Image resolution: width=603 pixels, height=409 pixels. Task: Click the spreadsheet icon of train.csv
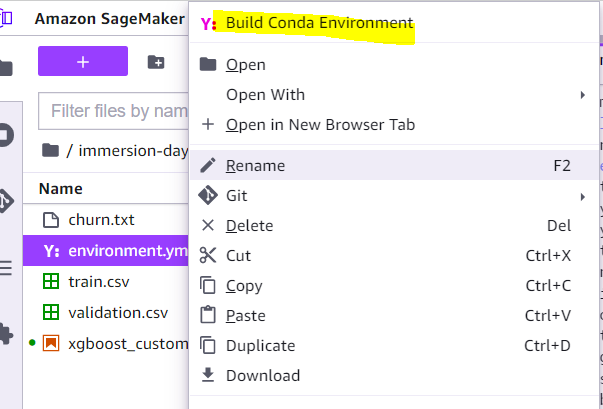tap(51, 281)
